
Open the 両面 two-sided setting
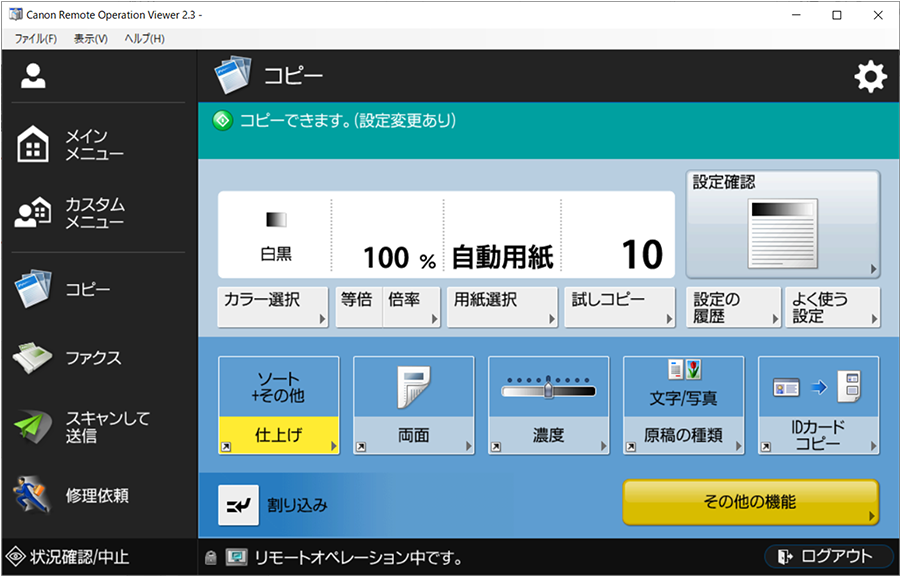click(413, 405)
